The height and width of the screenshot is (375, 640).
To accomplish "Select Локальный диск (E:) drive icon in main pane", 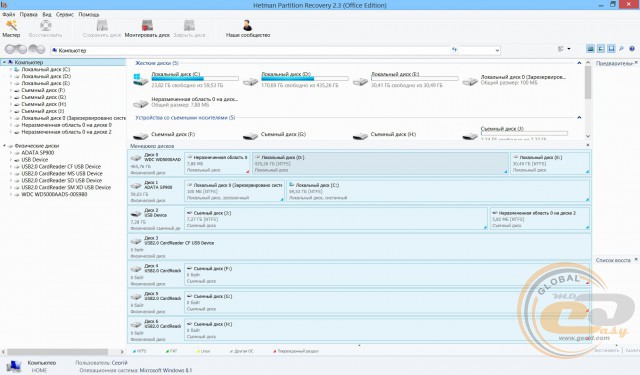I will 360,82.
